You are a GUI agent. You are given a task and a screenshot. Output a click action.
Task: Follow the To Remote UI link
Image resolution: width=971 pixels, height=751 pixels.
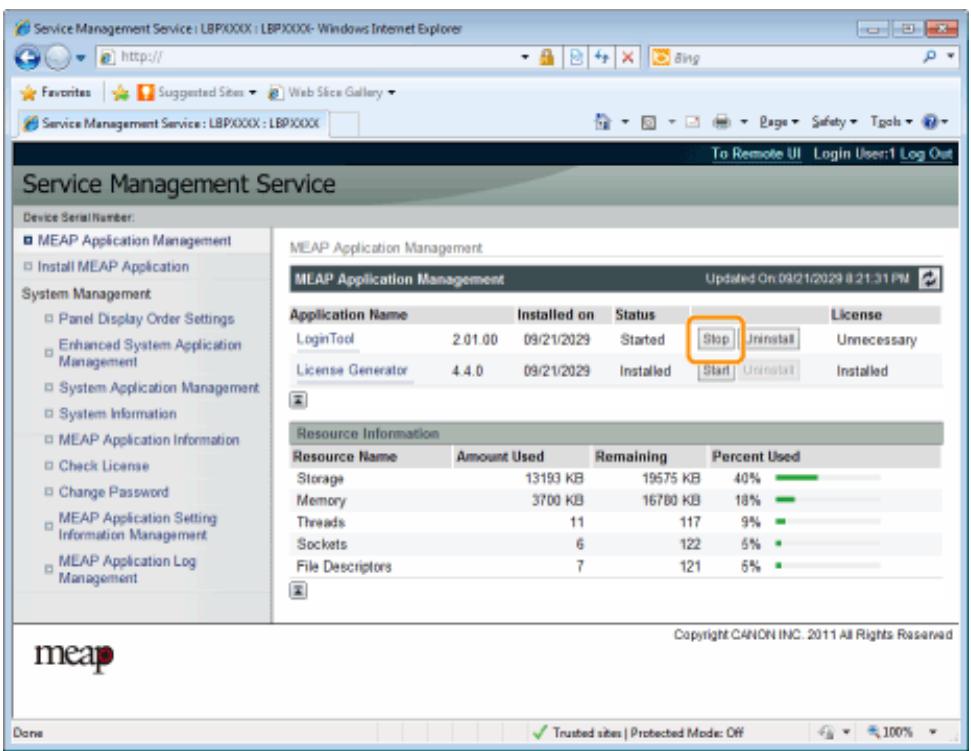755,154
